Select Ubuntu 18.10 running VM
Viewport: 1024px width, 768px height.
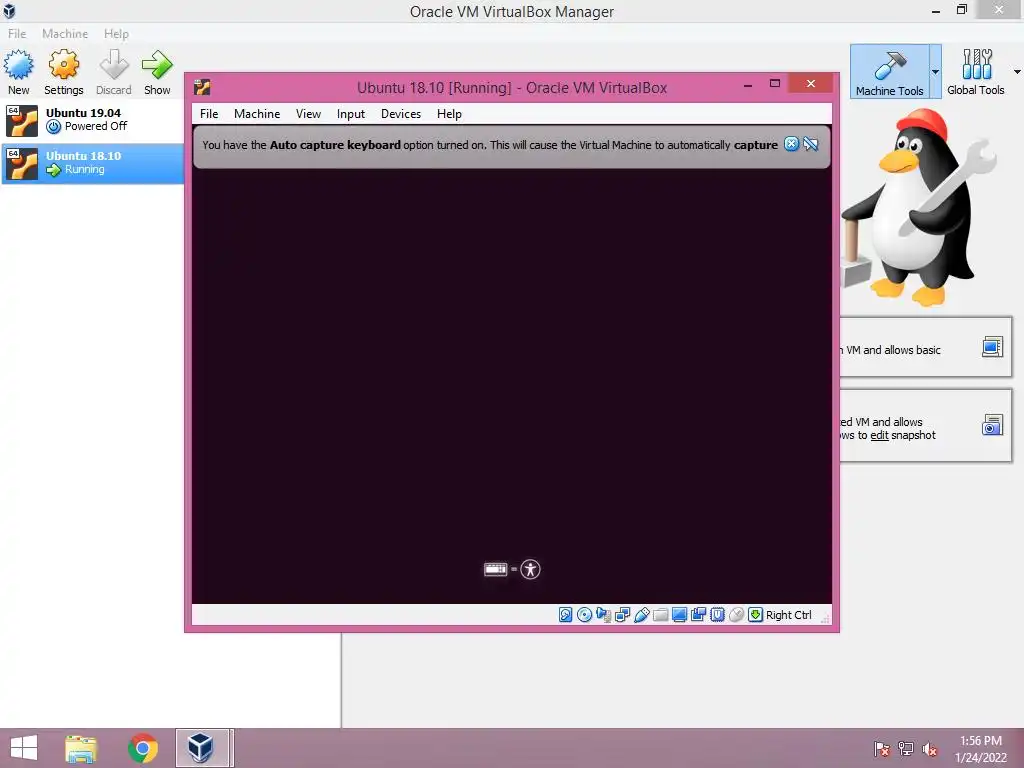pos(92,163)
